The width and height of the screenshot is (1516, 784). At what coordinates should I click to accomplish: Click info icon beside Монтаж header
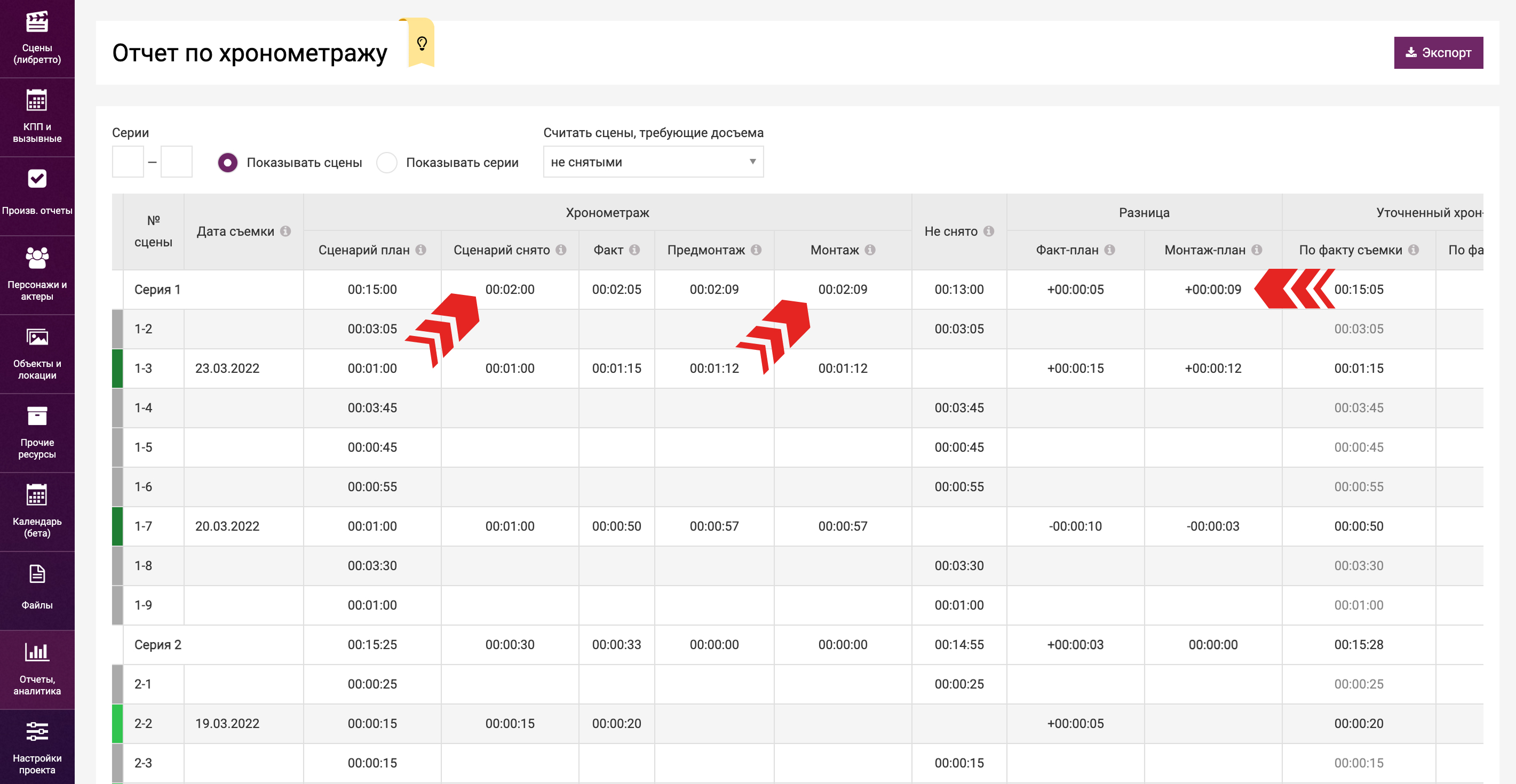[x=870, y=250]
